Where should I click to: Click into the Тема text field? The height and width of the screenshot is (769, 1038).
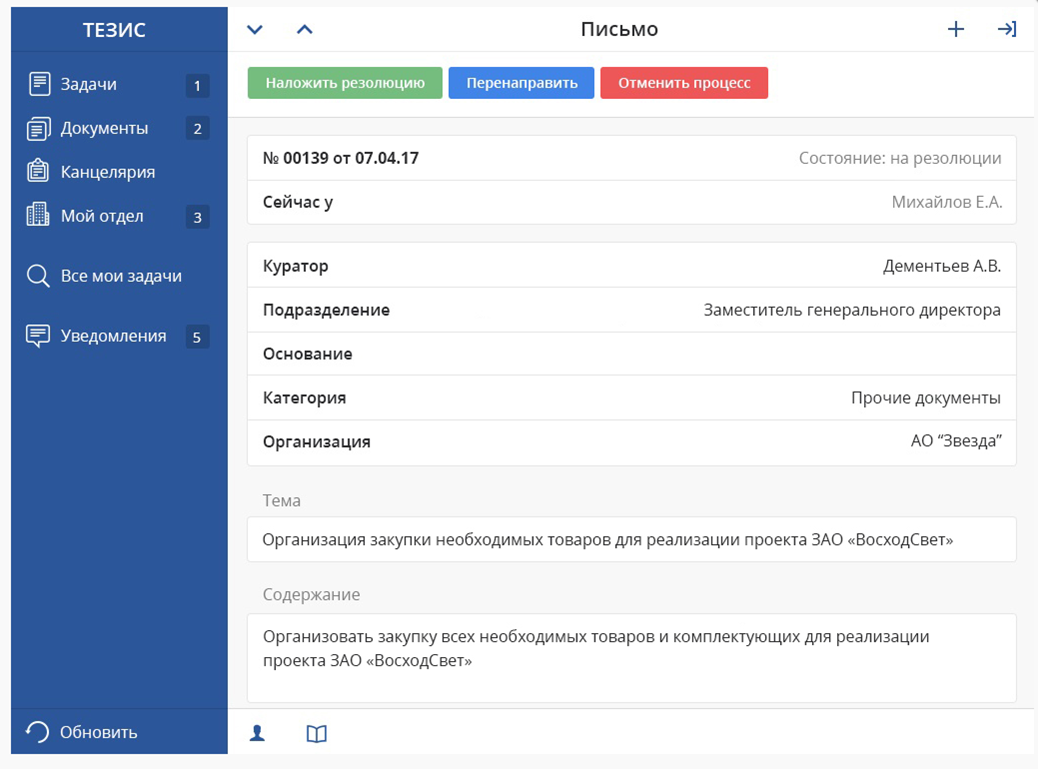coord(631,540)
